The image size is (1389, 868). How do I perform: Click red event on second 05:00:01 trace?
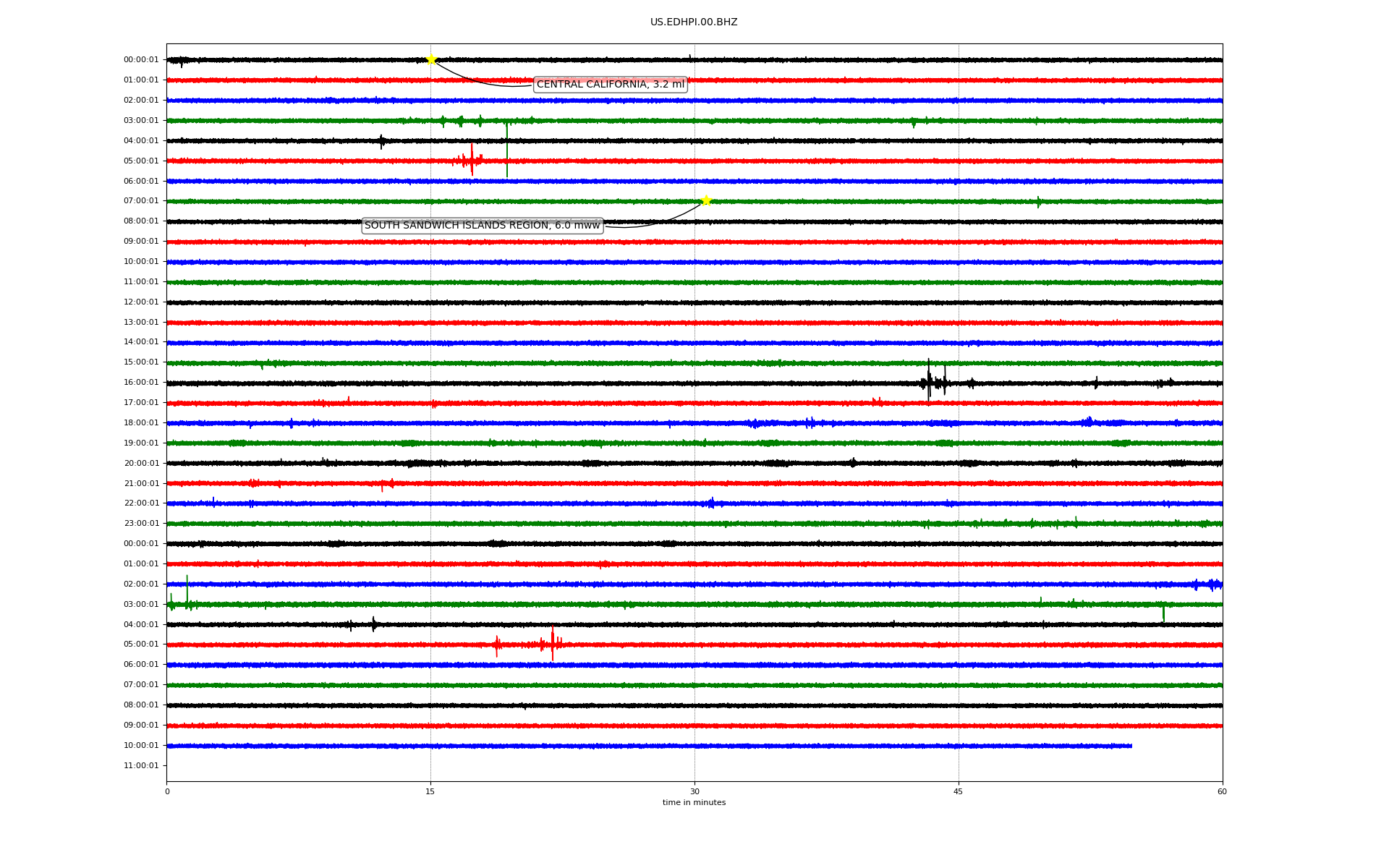pos(553,644)
